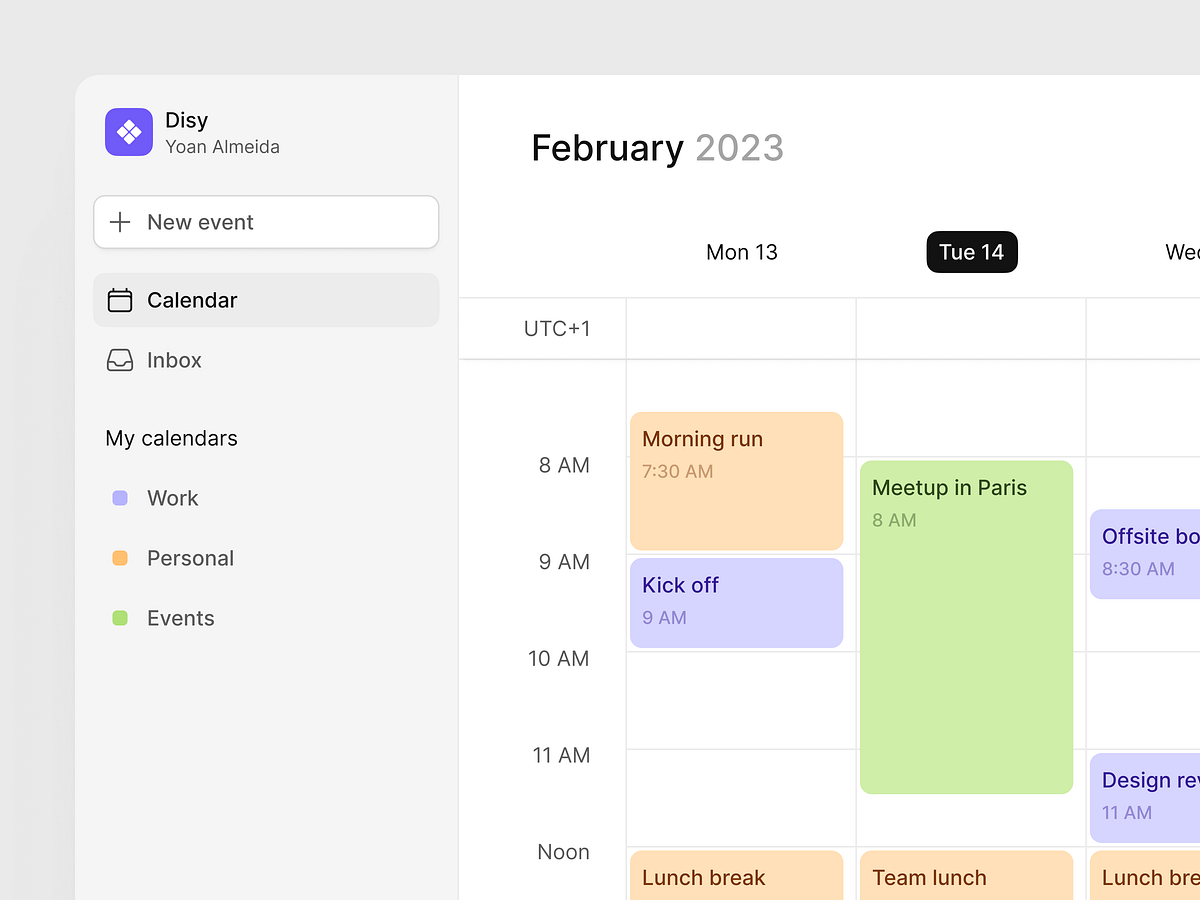Click the Inbox tray icon
1200x900 pixels.
120,360
